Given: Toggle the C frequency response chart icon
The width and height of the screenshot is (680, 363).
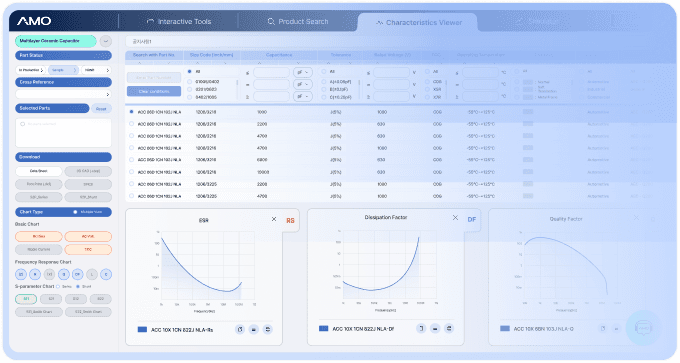Looking at the screenshot, I should 106,274.
